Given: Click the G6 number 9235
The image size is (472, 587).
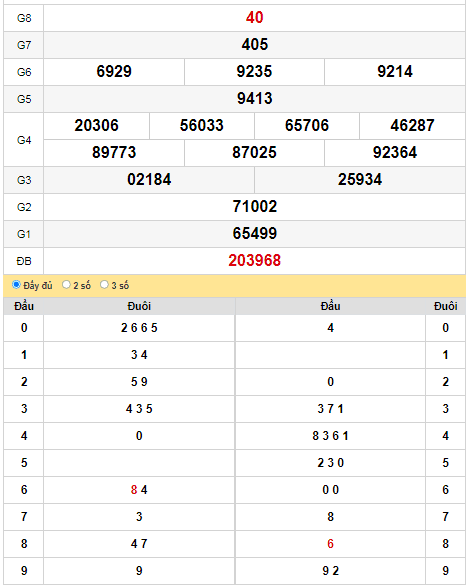Looking at the screenshot, I should pos(254,72).
